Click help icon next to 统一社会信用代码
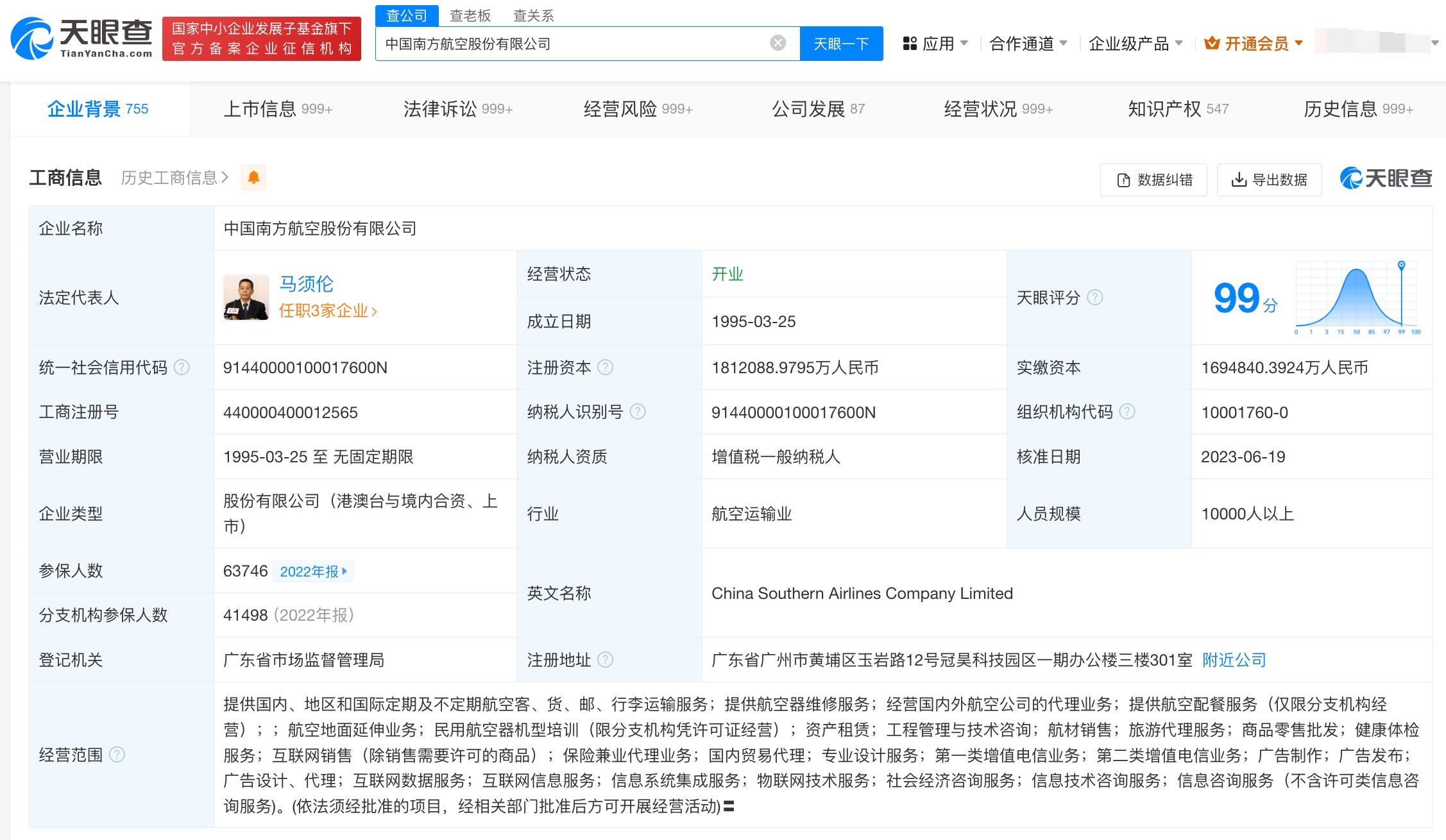The height and width of the screenshot is (840, 1446). [x=182, y=367]
